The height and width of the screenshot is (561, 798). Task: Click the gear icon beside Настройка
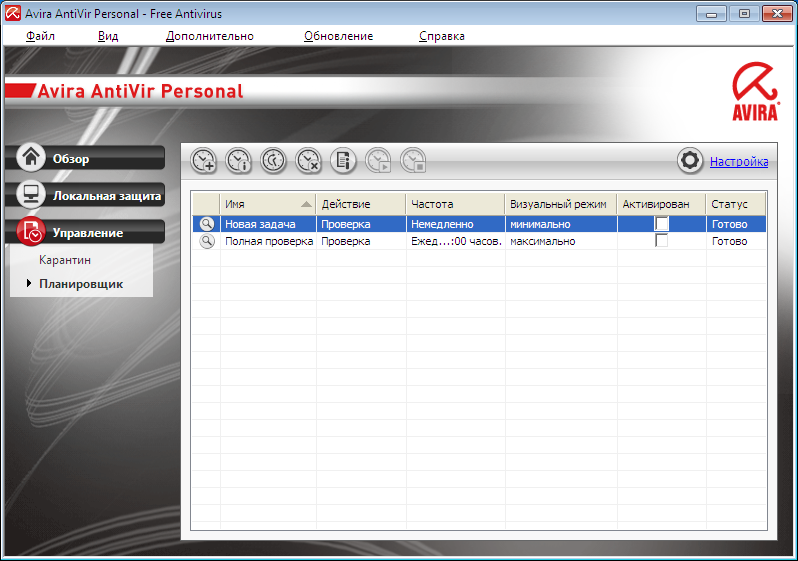coord(690,161)
